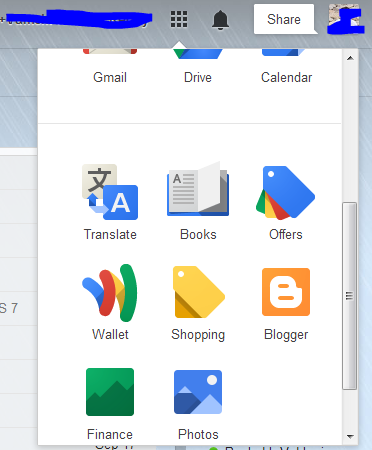Viewport: 372px width, 450px height.
Task: Open Calendar from the apps panel
Action: pyautogui.click(x=286, y=67)
